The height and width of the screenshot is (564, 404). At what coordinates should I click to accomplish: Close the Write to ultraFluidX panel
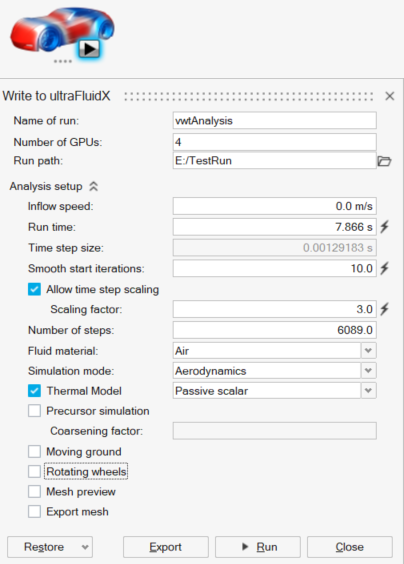click(390, 96)
